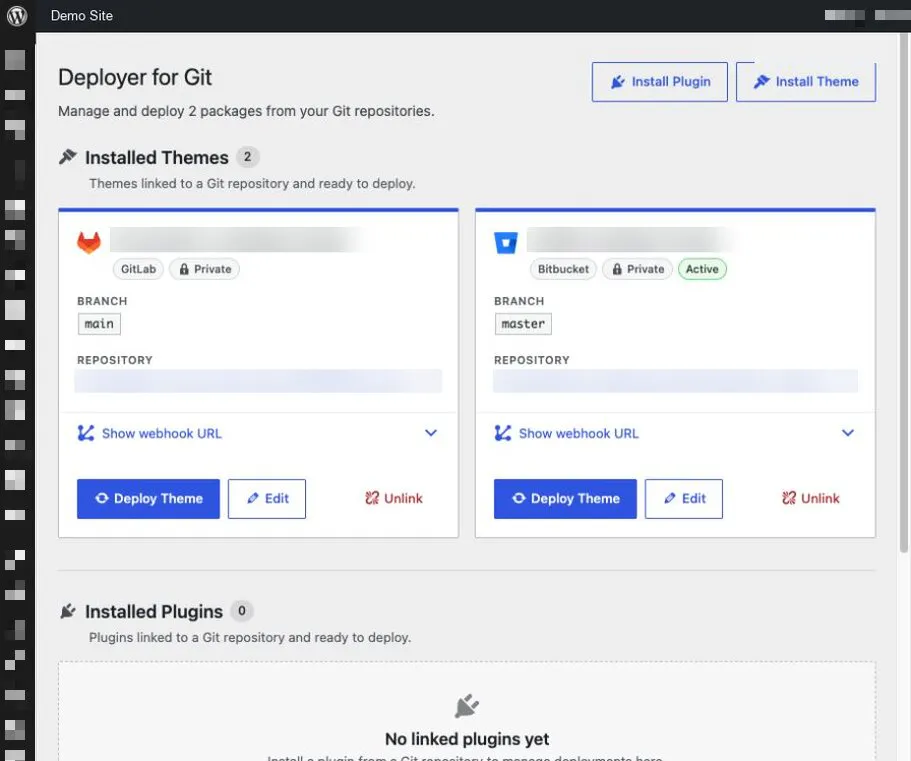
Task: Unlink the GitLab theme
Action: (394, 498)
